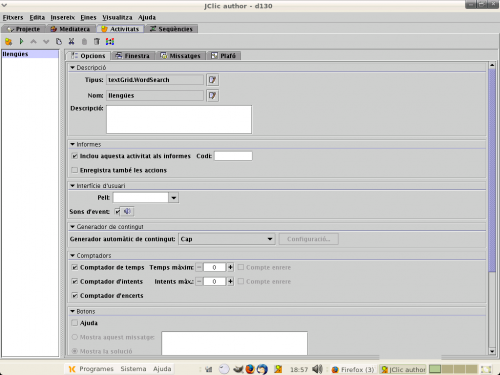Click the Configuració... button

click(309, 239)
